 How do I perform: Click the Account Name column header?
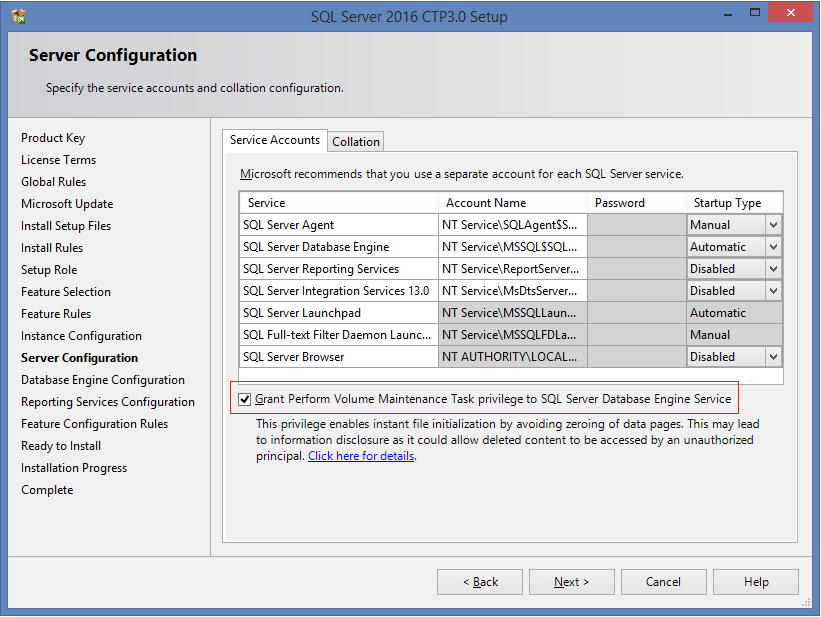coord(513,203)
